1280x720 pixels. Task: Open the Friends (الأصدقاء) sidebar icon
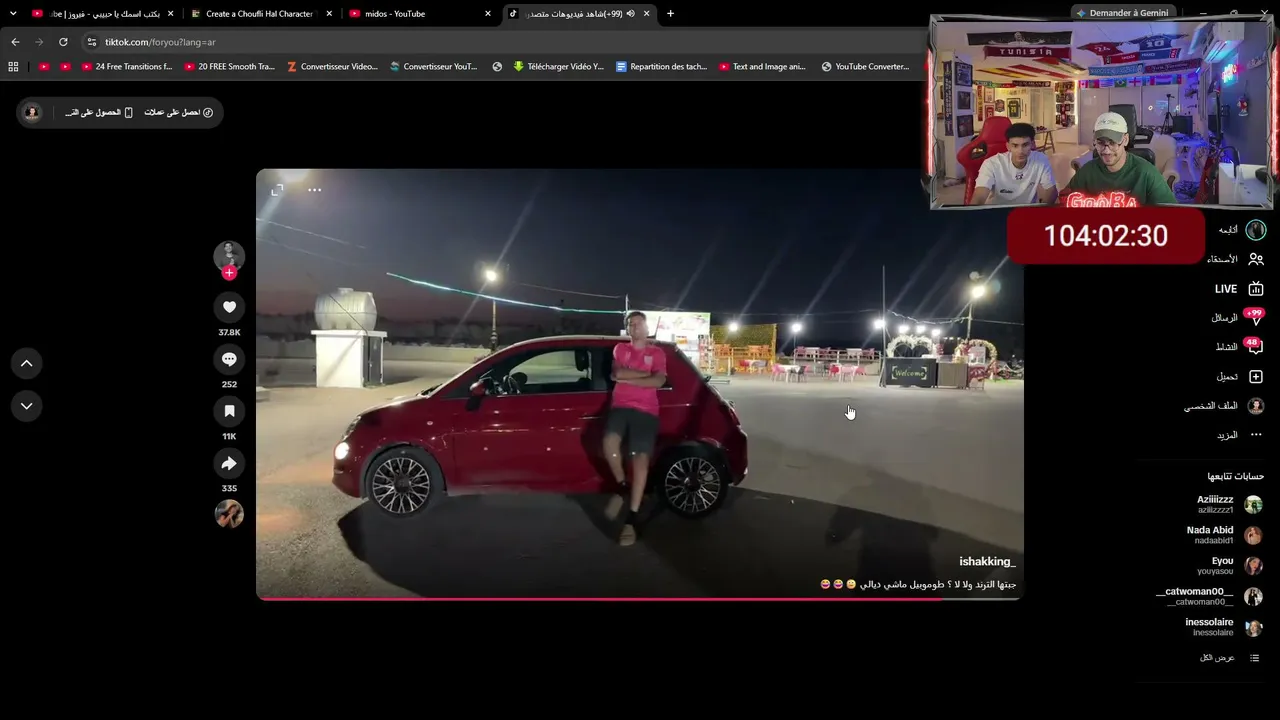point(1256,259)
